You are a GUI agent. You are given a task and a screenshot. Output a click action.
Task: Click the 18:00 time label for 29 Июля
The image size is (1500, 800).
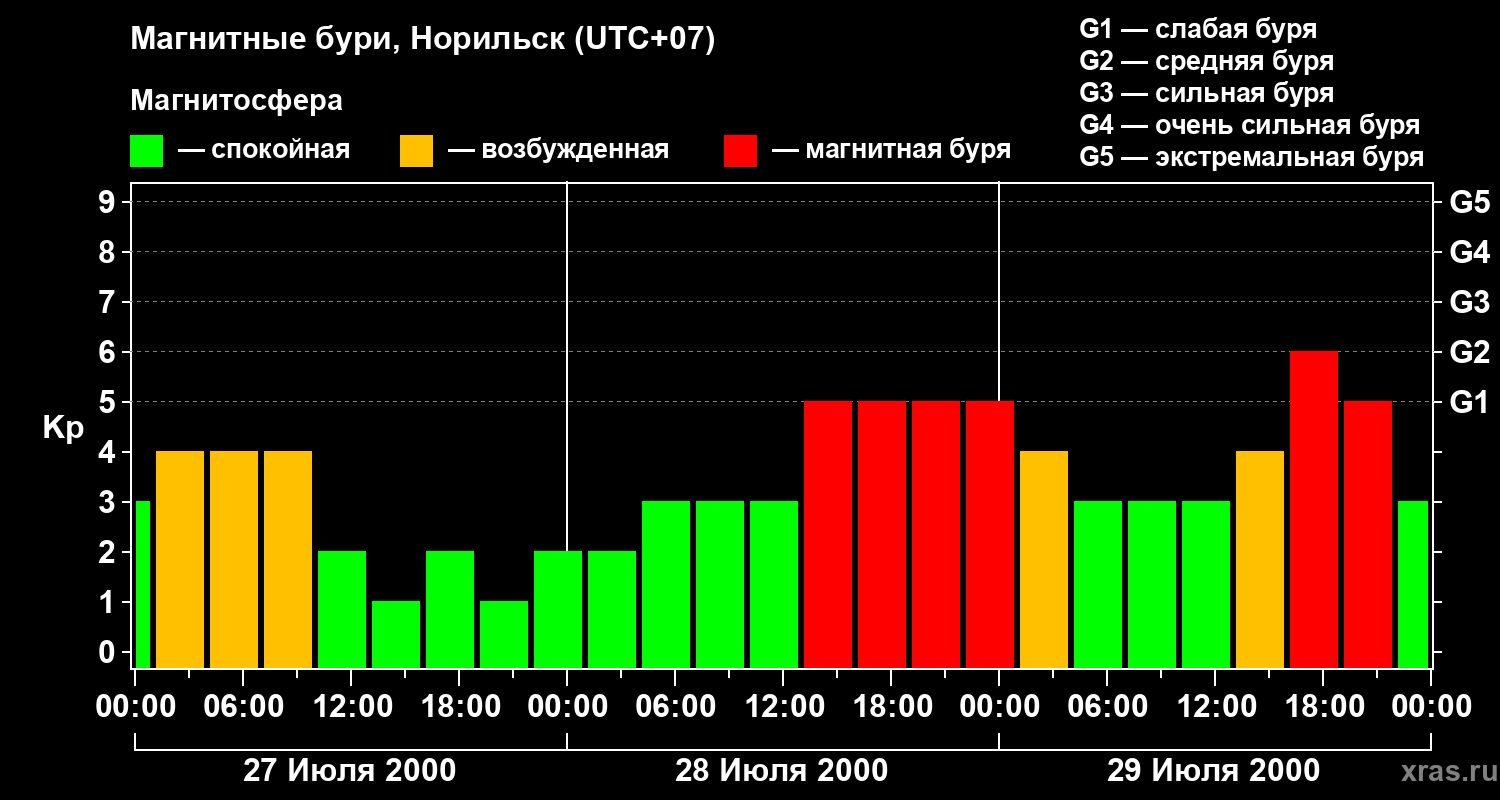[1323, 707]
